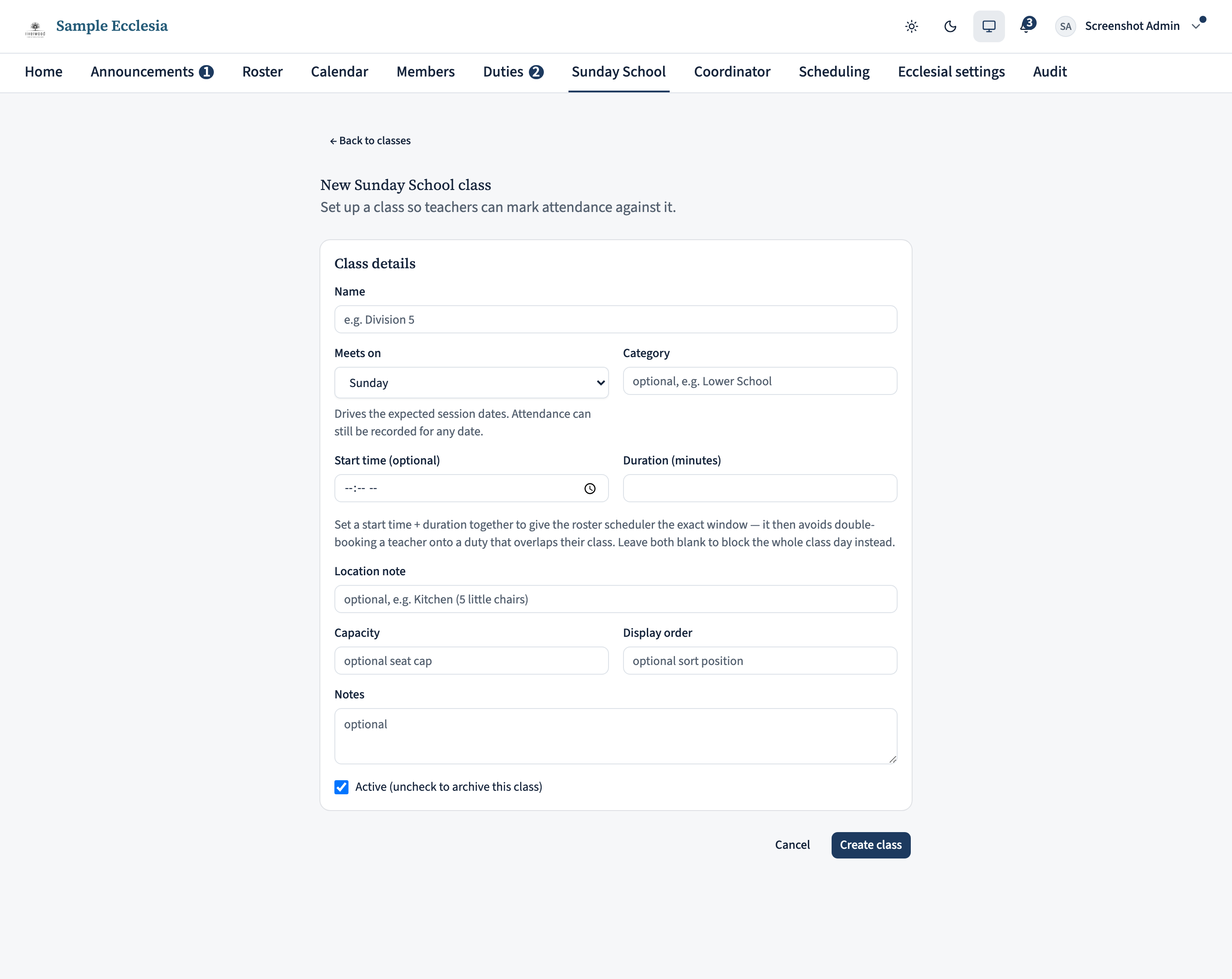
Task: Focus the Capacity seat cap field
Action: coord(471,661)
